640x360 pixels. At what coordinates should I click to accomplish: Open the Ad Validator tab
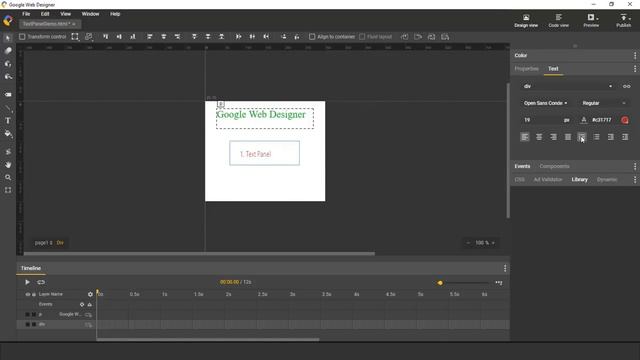[x=548, y=179]
